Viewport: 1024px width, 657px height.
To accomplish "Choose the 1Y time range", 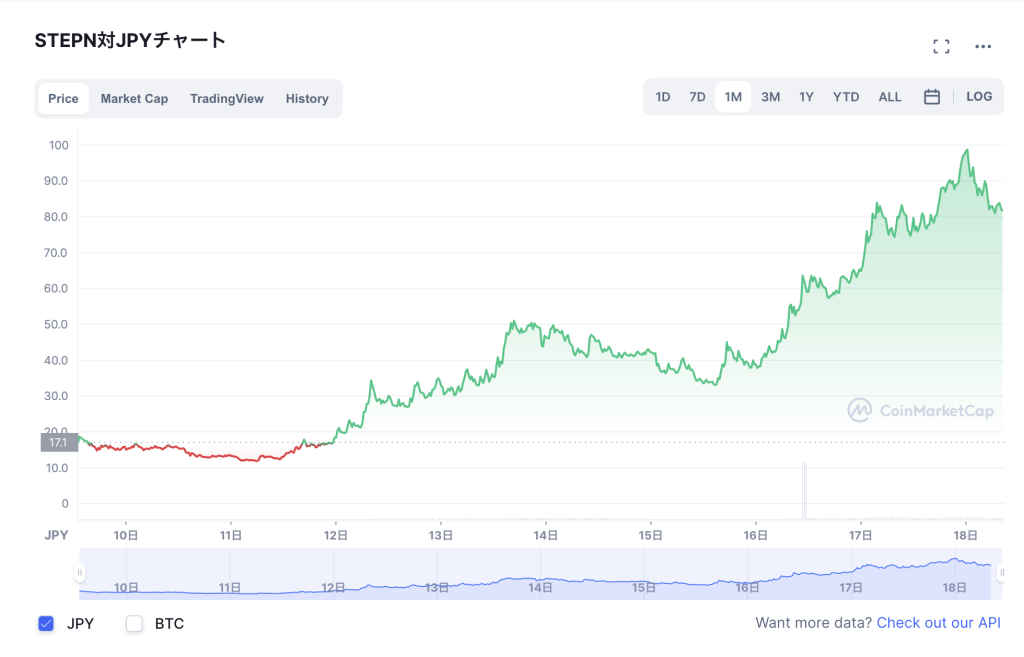I will (x=806, y=97).
